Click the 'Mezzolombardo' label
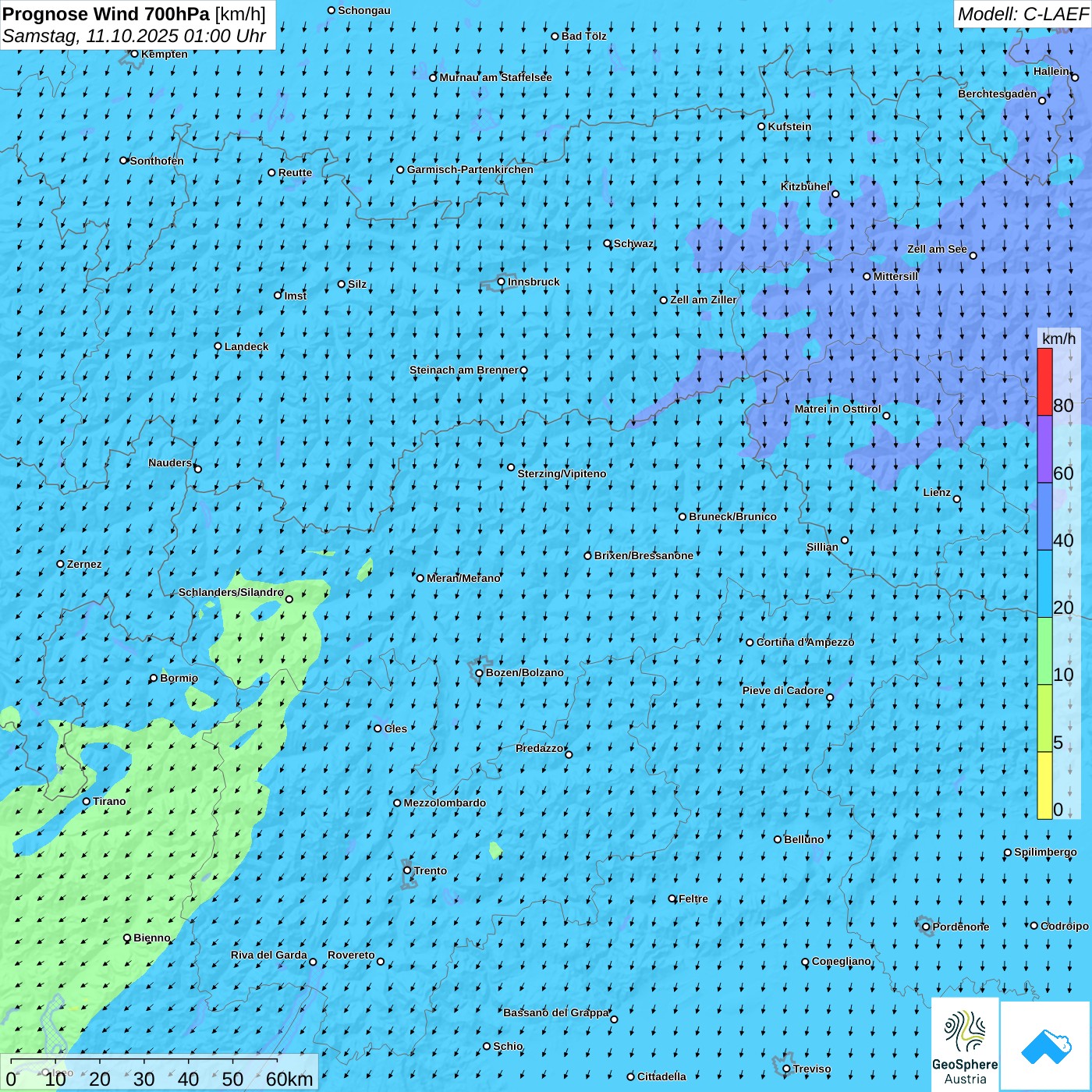1092x1092 pixels. (445, 803)
